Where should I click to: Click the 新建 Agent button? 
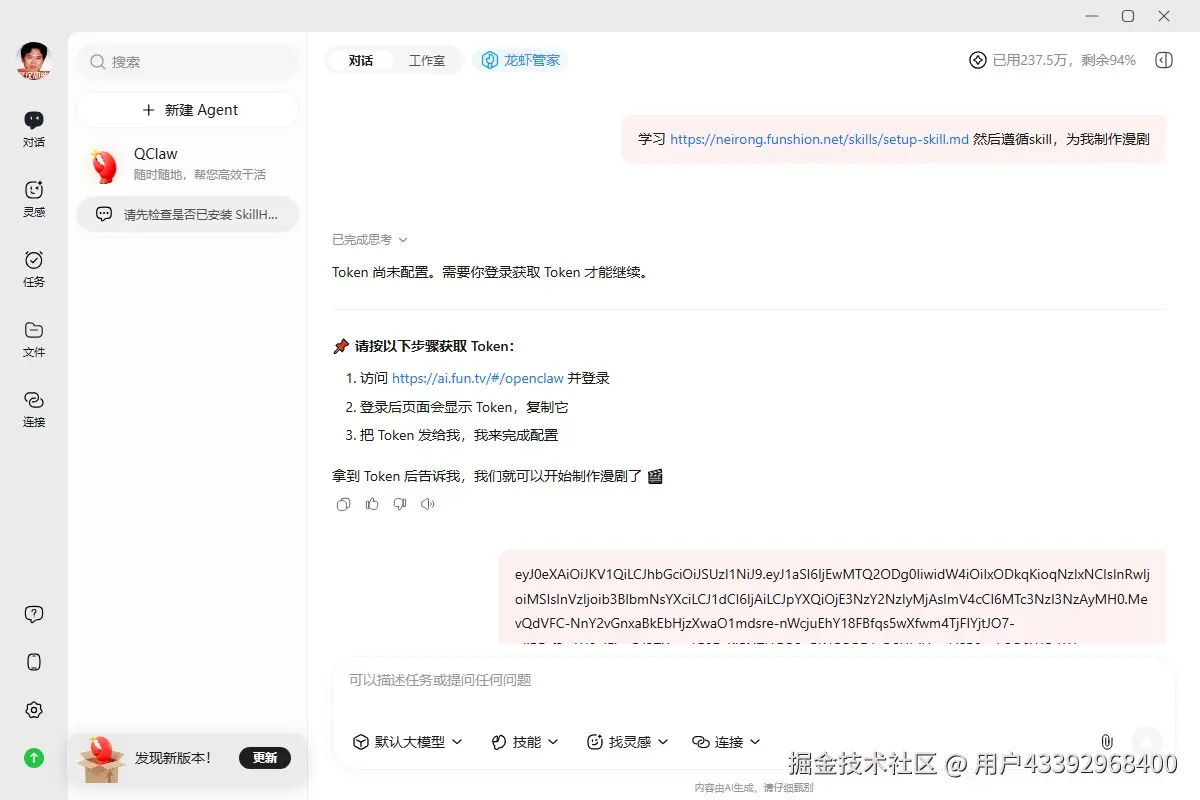tap(188, 110)
